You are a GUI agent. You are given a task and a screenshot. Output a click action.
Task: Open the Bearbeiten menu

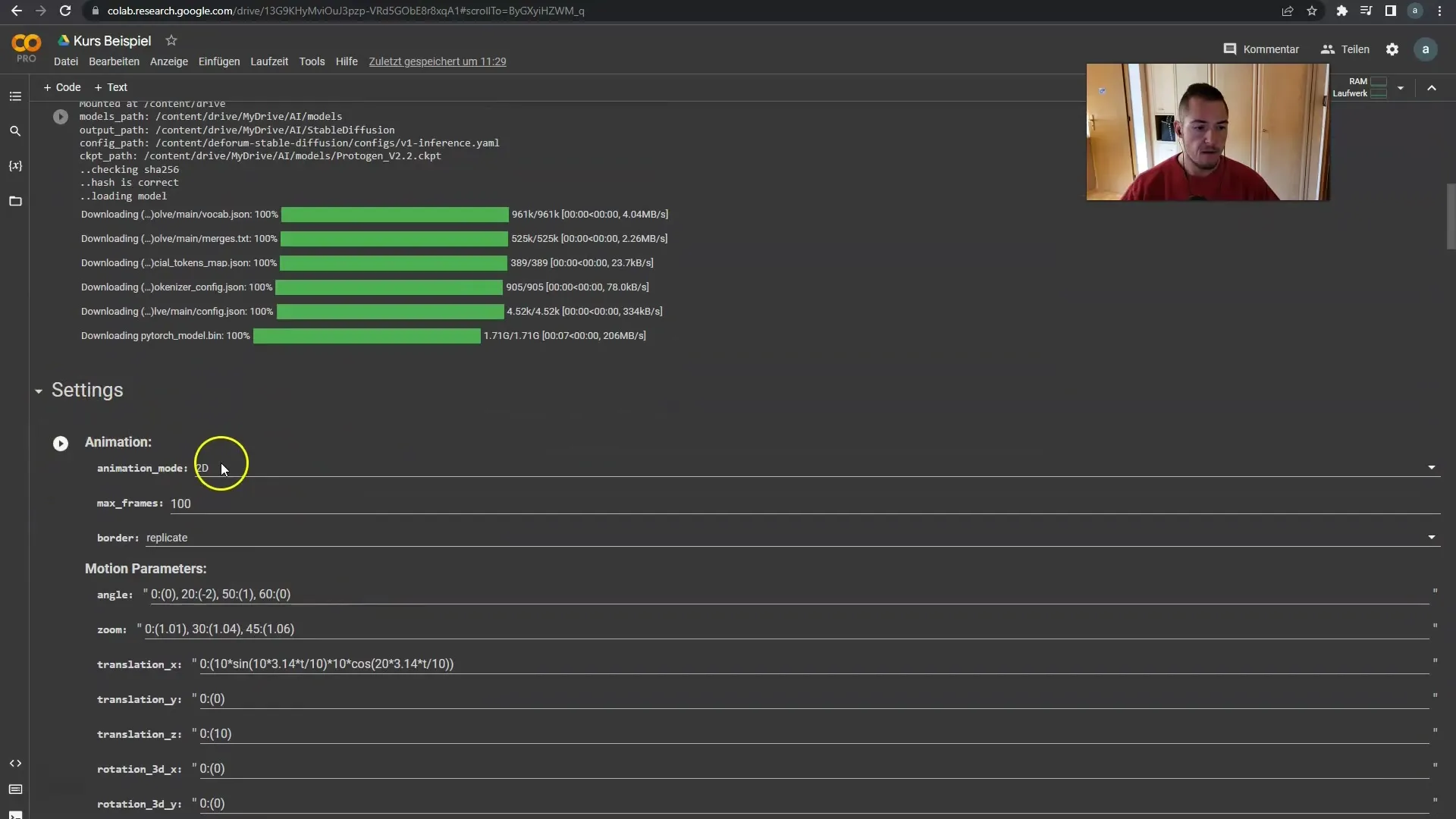[114, 61]
